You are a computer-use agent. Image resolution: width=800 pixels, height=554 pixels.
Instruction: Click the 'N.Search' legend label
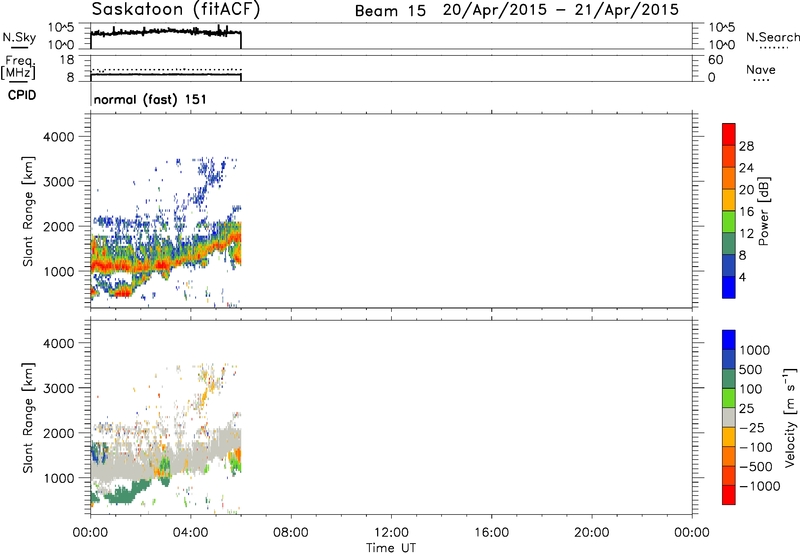pos(772,37)
